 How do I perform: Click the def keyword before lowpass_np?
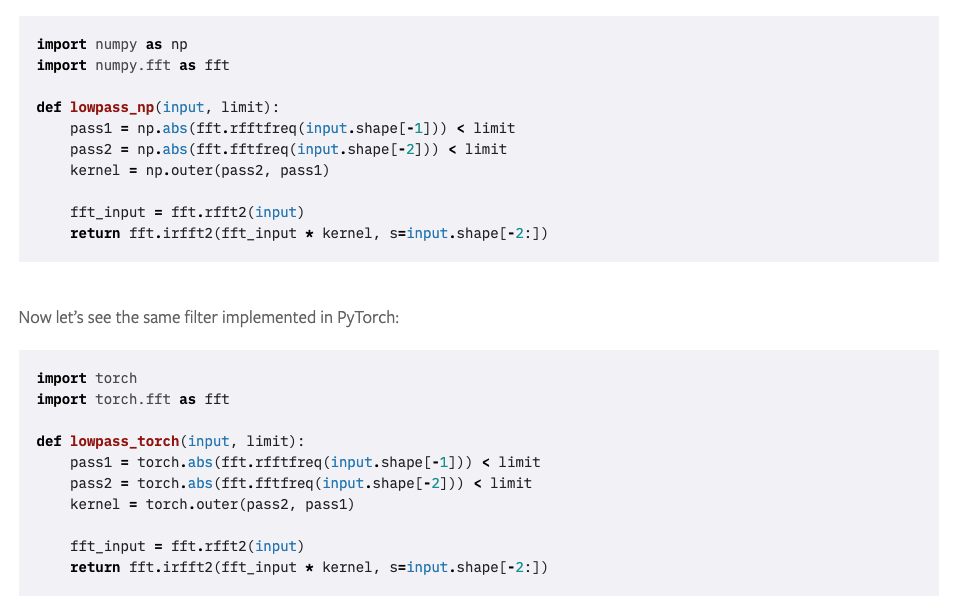point(49,107)
